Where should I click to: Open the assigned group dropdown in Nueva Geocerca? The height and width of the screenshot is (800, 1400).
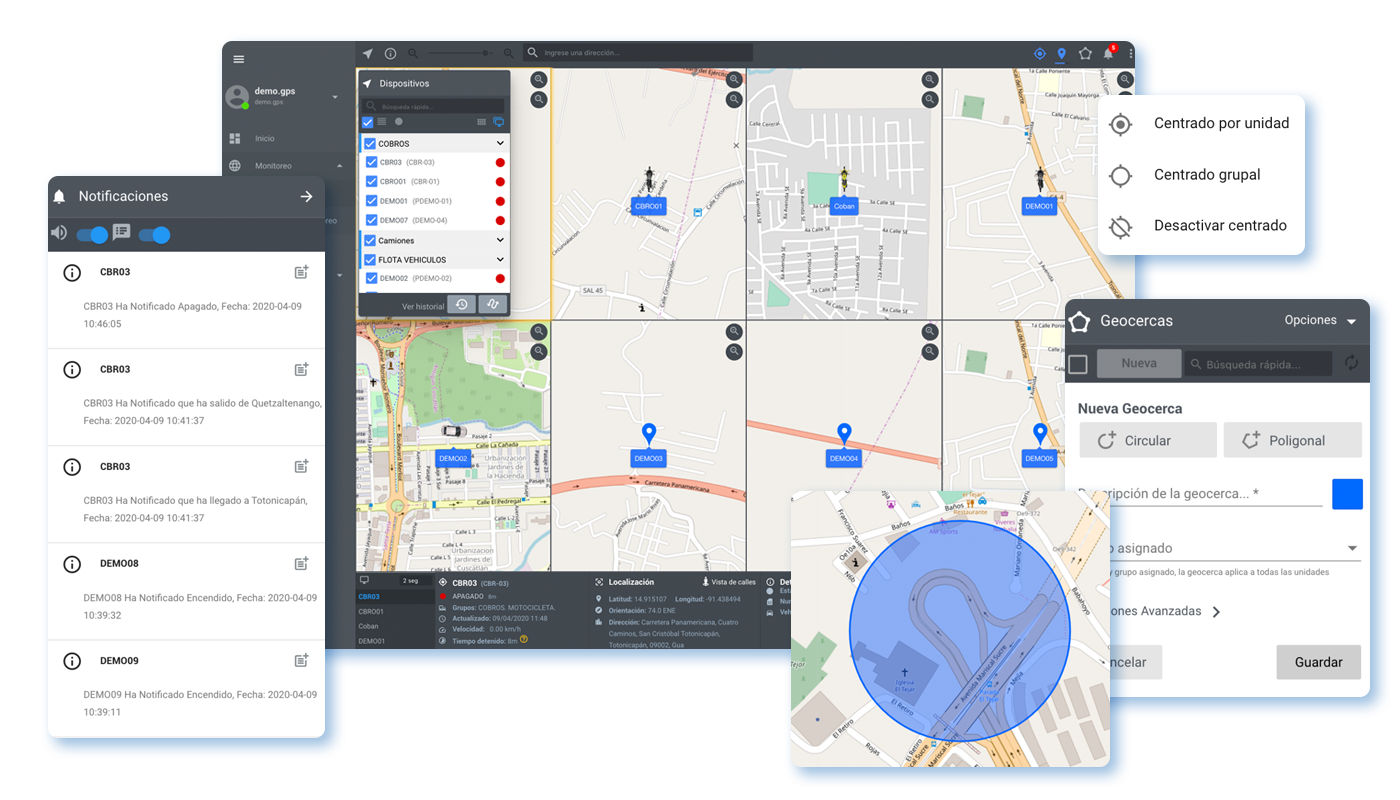[x=1352, y=548]
